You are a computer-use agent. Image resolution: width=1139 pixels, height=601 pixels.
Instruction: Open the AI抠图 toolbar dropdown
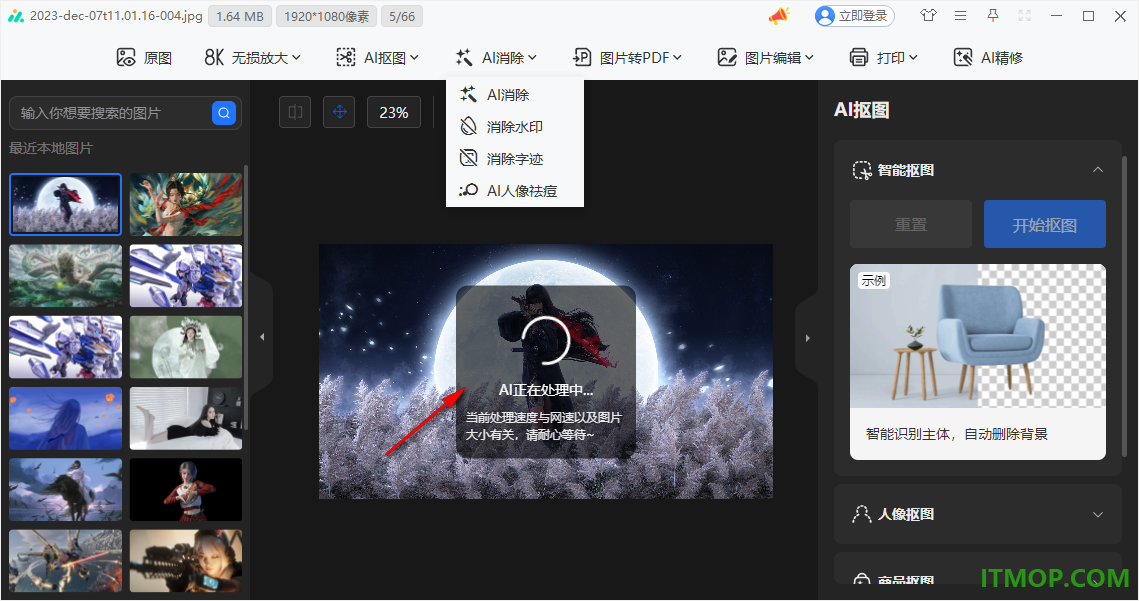377,57
